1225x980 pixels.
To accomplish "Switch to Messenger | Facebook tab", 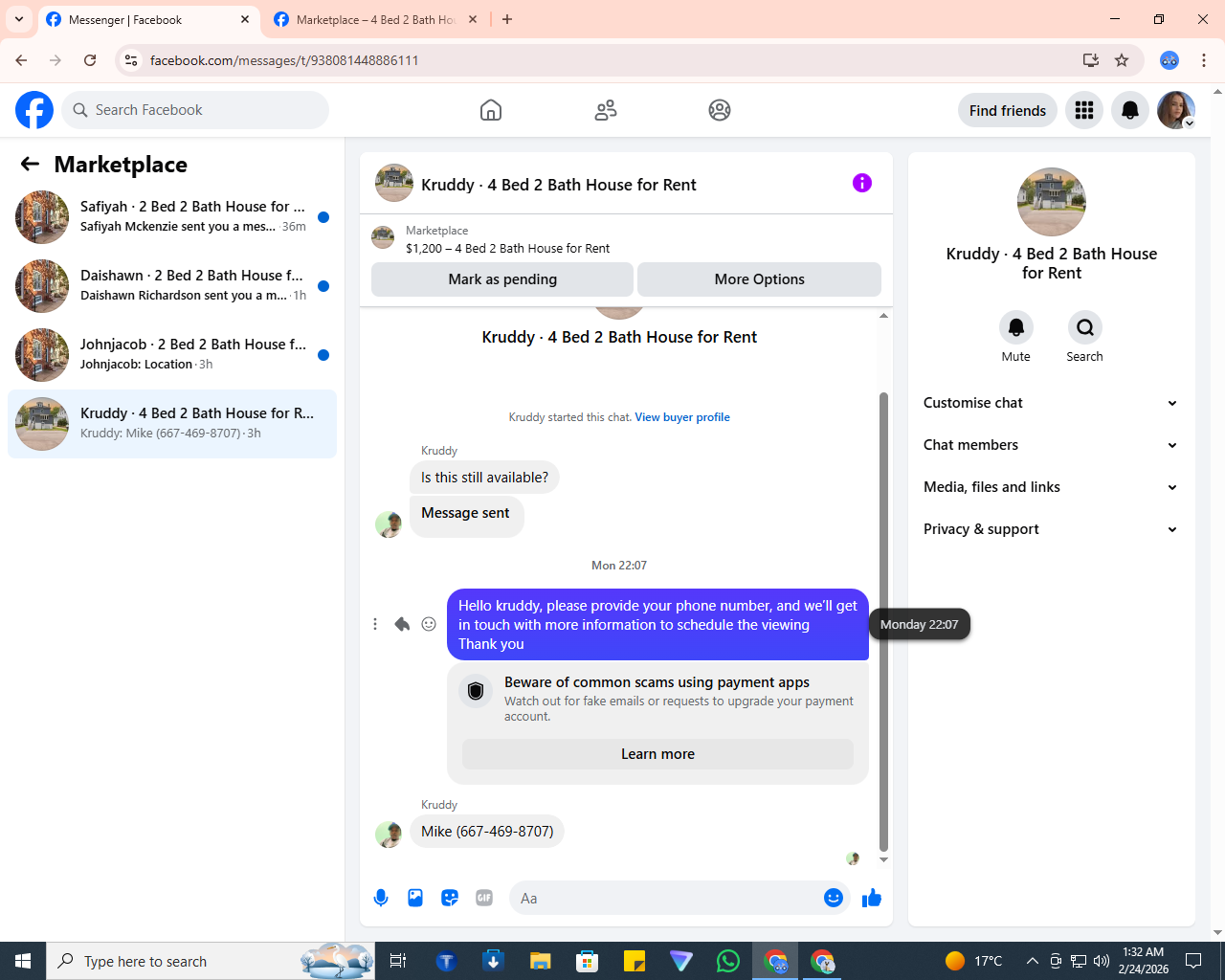I will (x=148, y=20).
